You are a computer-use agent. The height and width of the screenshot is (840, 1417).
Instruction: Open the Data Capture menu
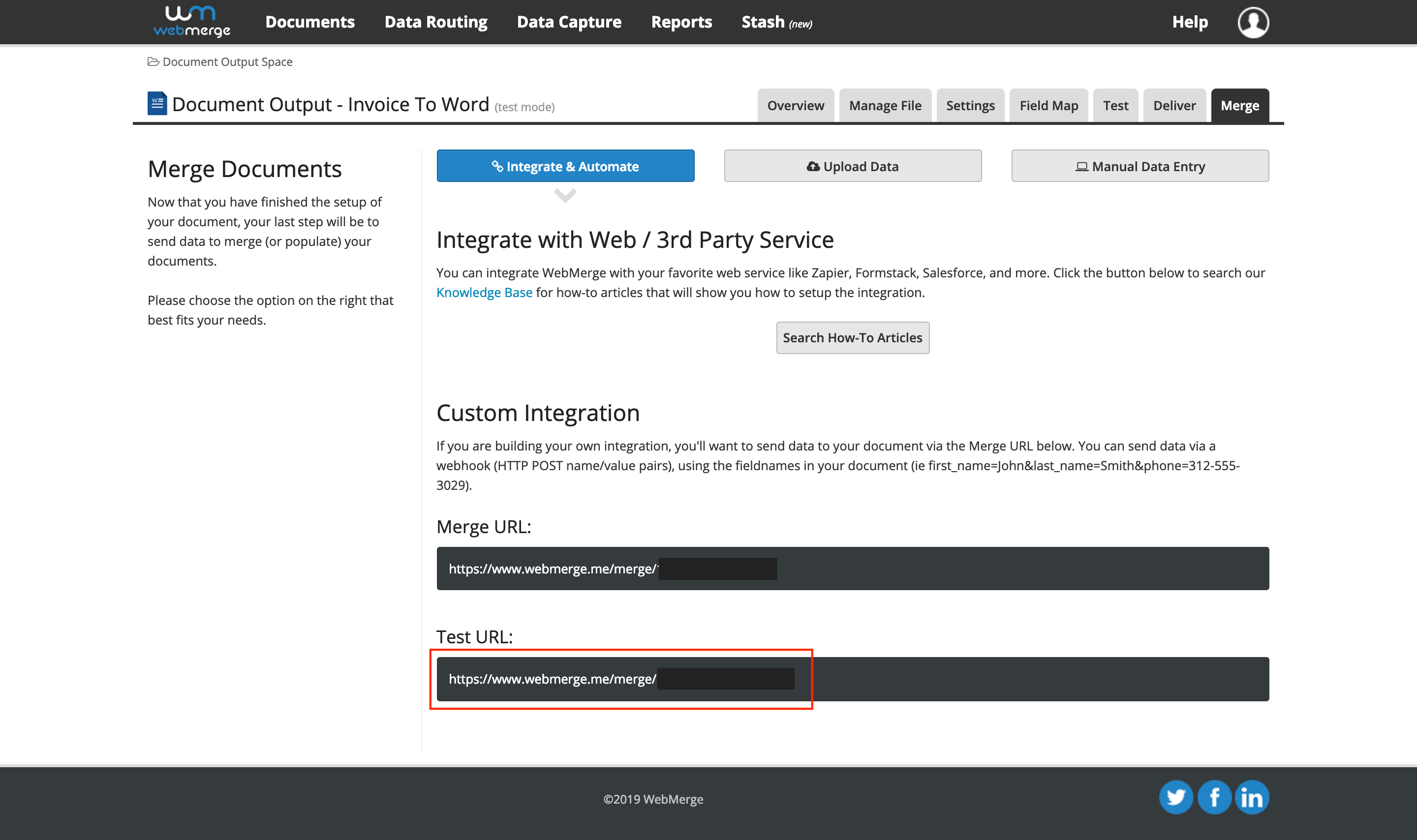(x=569, y=22)
